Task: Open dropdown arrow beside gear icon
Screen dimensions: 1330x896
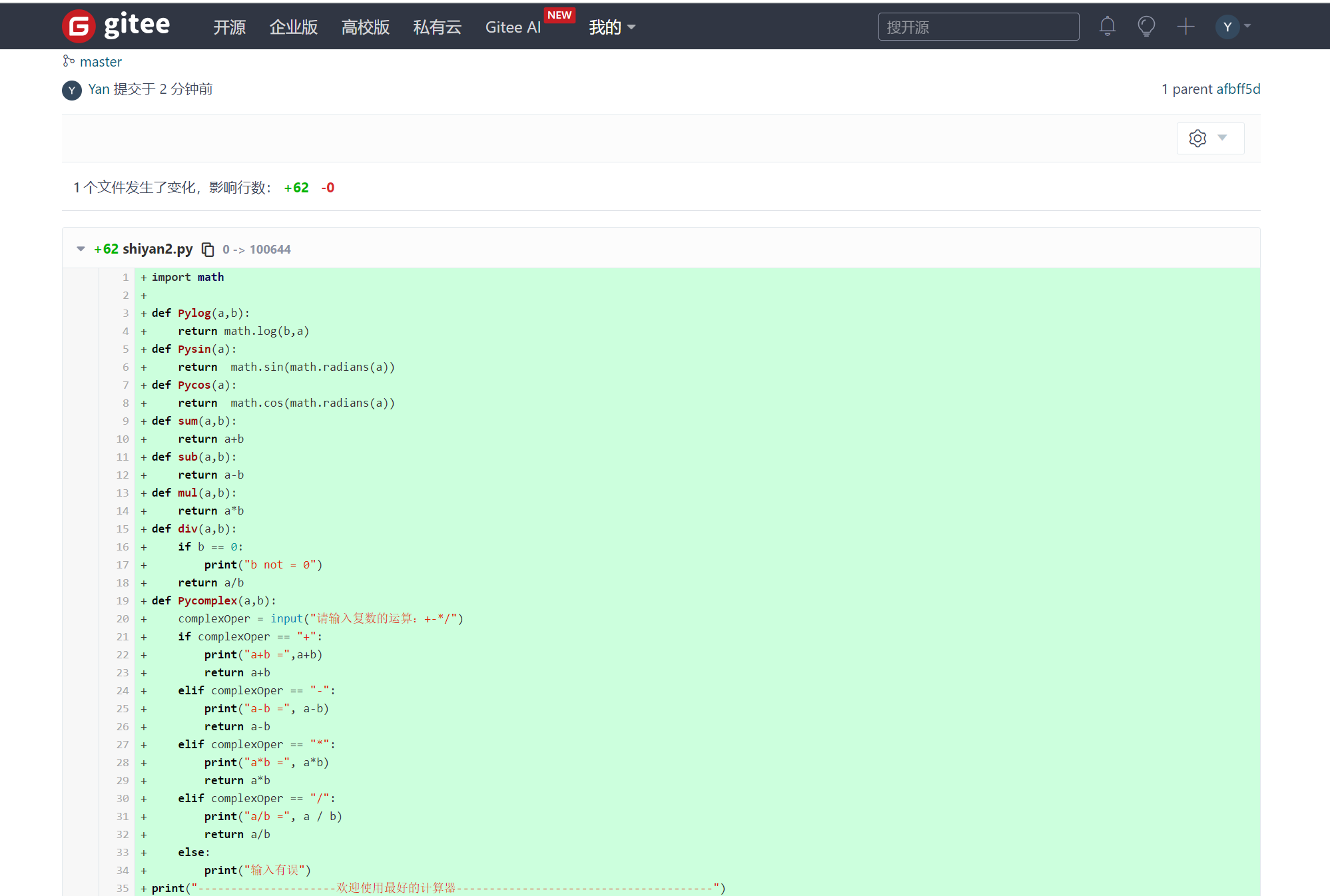Action: [1222, 138]
